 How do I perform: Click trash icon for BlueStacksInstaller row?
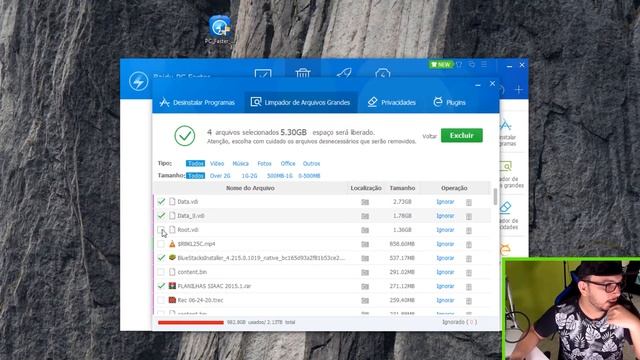pyautogui.click(x=469, y=258)
